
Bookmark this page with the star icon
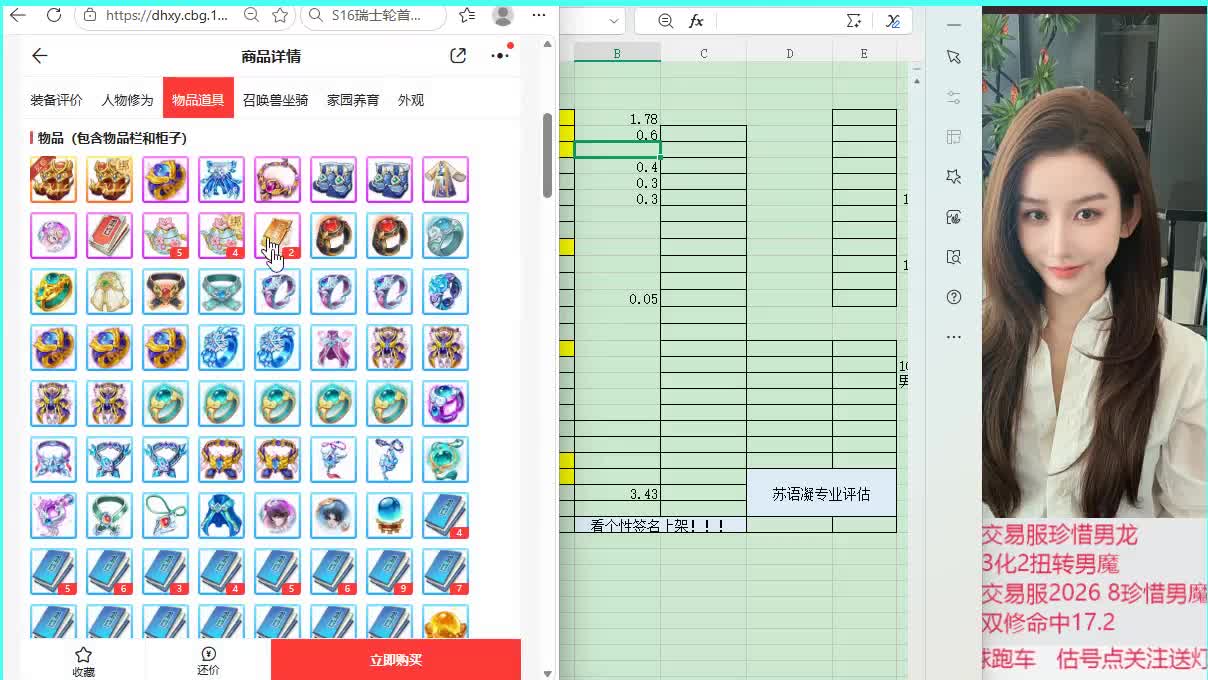coord(280,16)
